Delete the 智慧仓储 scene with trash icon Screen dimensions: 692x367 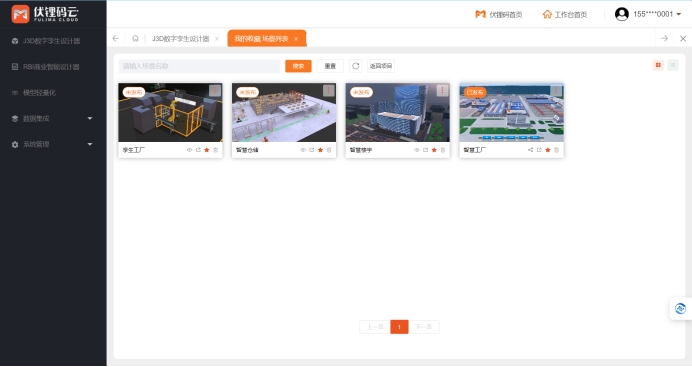coord(329,150)
